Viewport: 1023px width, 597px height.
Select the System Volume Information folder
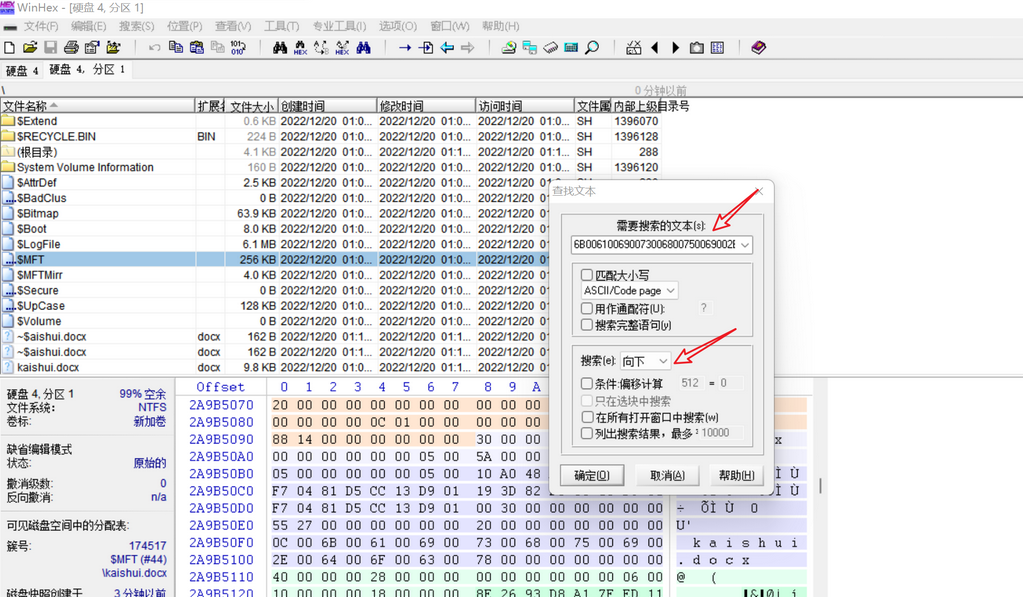[329, 167]
